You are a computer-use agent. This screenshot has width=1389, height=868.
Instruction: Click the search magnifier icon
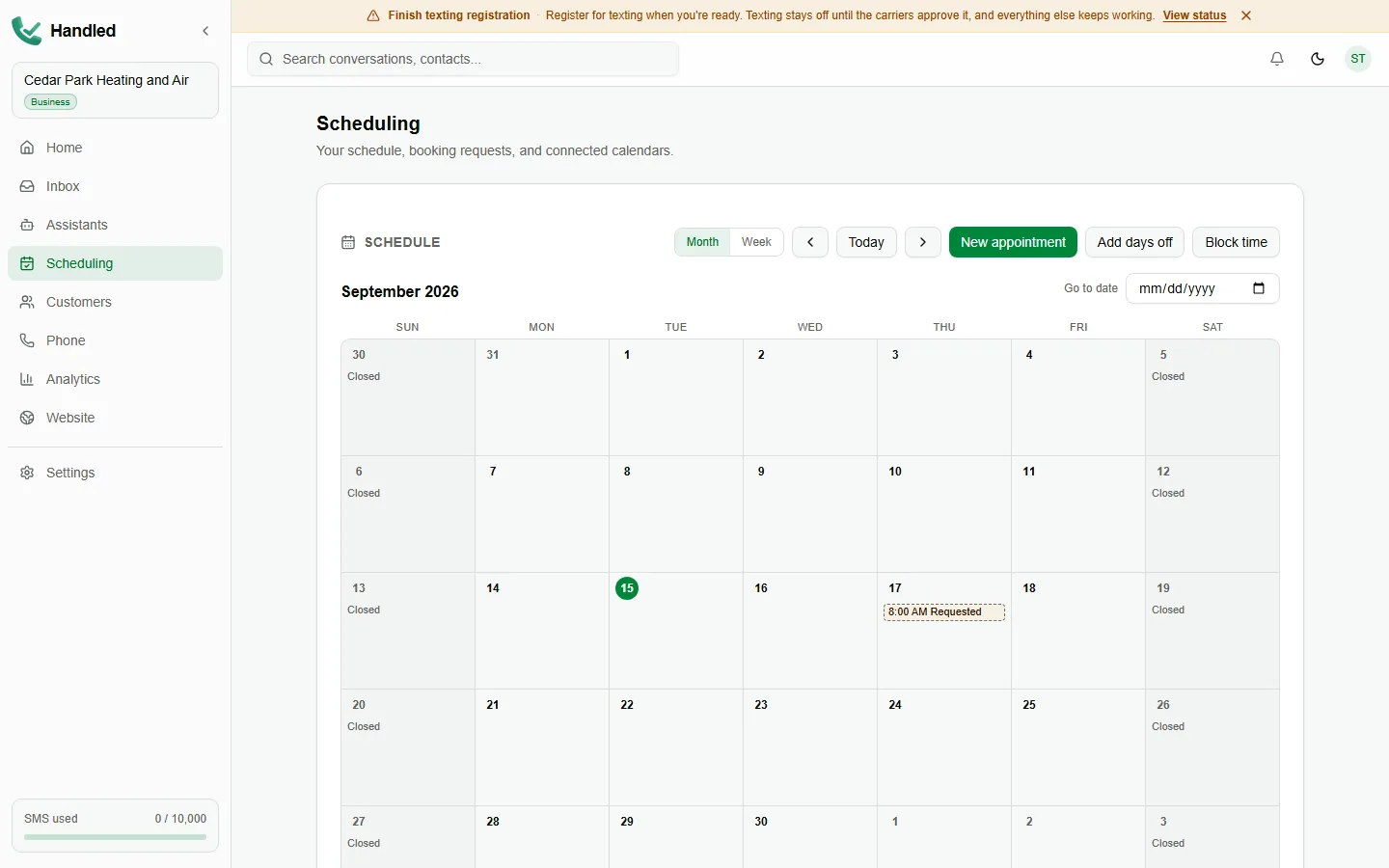tap(266, 59)
